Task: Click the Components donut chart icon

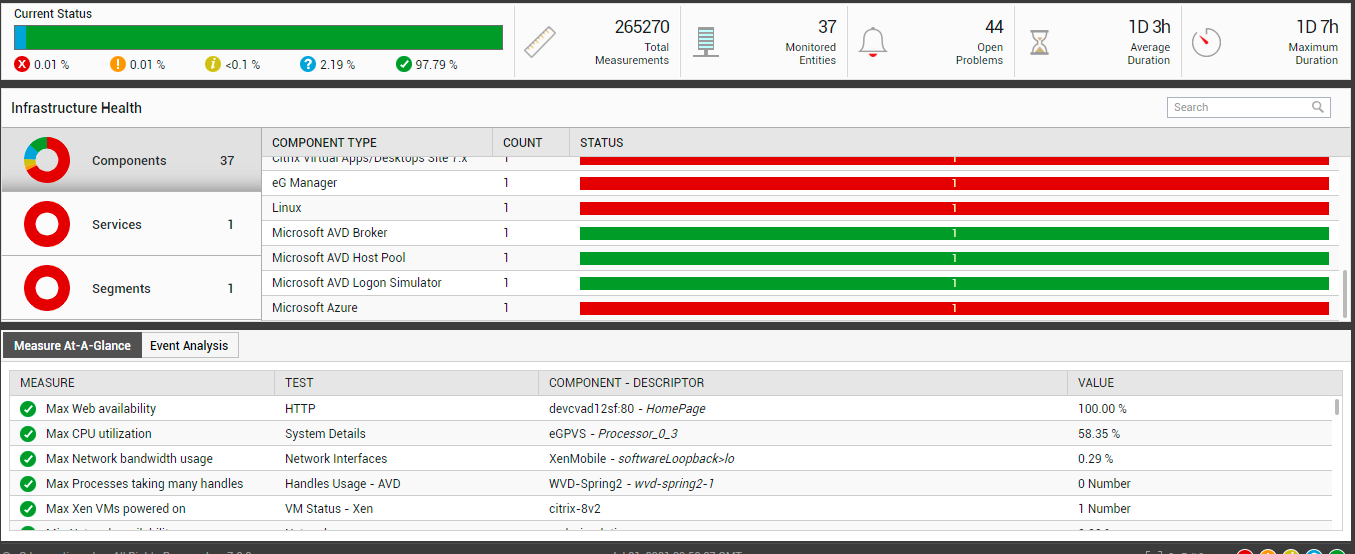Action: [x=47, y=160]
